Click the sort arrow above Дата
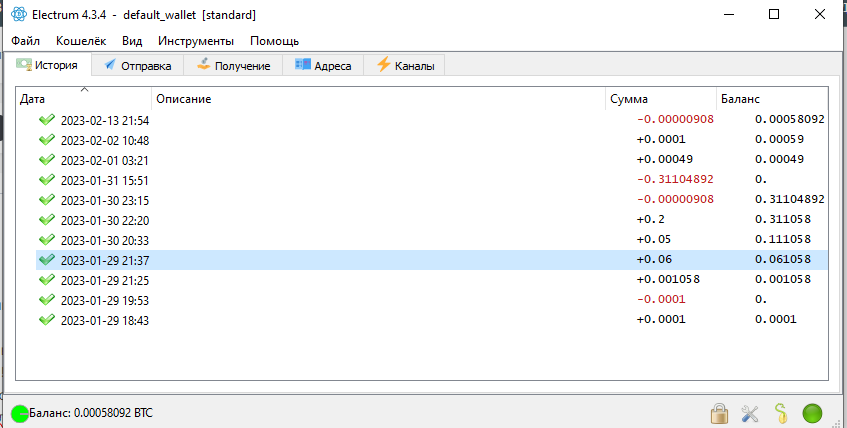The image size is (847, 428). point(84,90)
